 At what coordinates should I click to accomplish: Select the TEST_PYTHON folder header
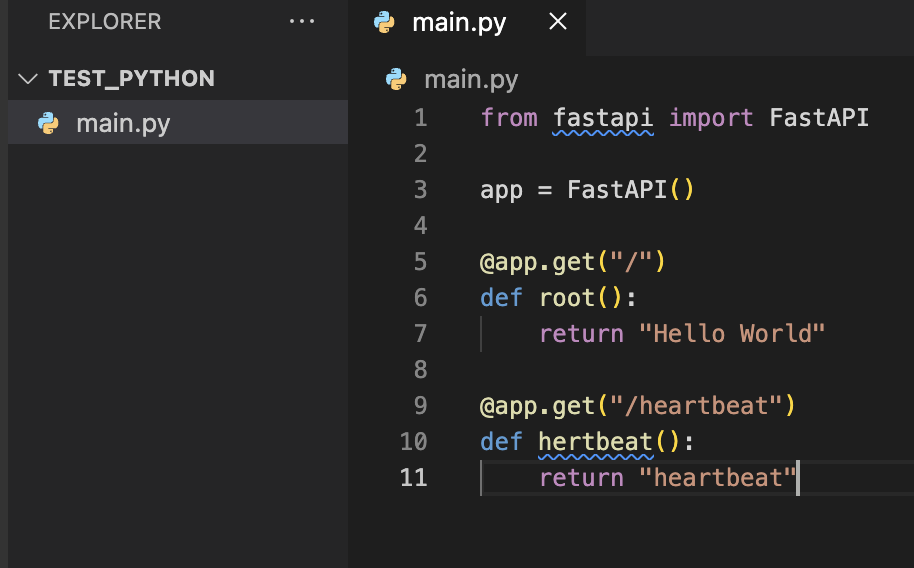[x=178, y=78]
